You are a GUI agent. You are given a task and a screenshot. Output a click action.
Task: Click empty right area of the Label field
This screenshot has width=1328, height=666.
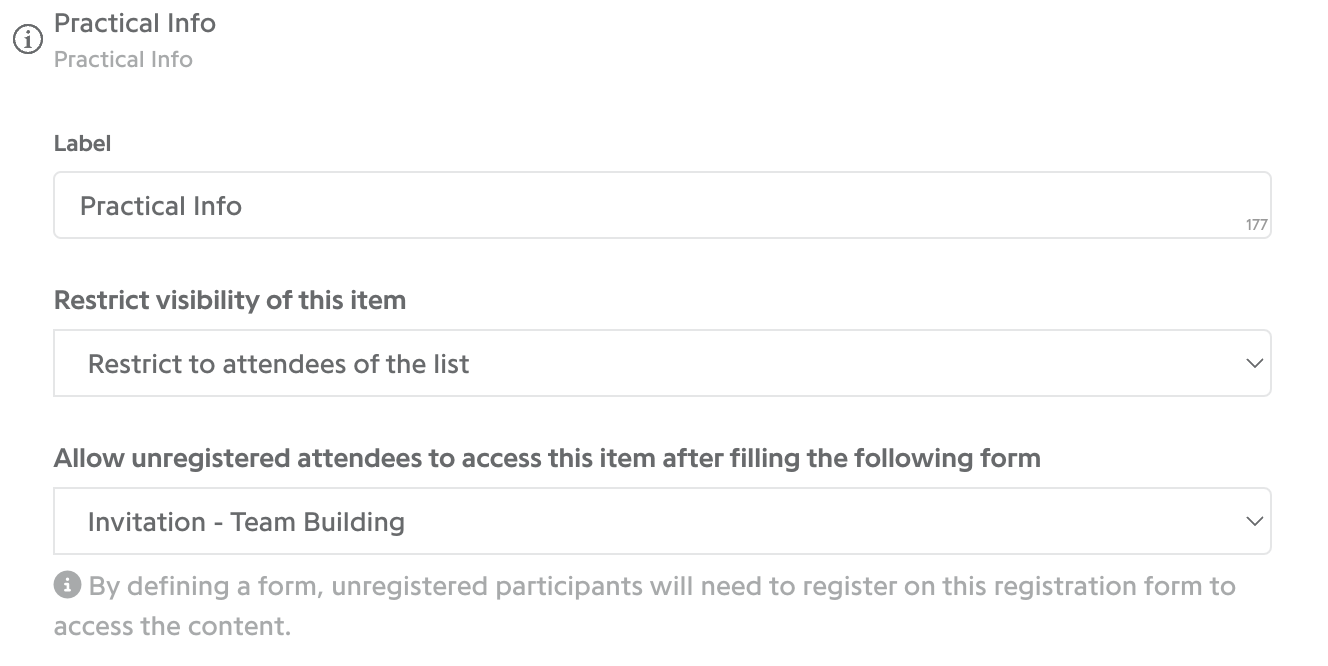pos(900,205)
